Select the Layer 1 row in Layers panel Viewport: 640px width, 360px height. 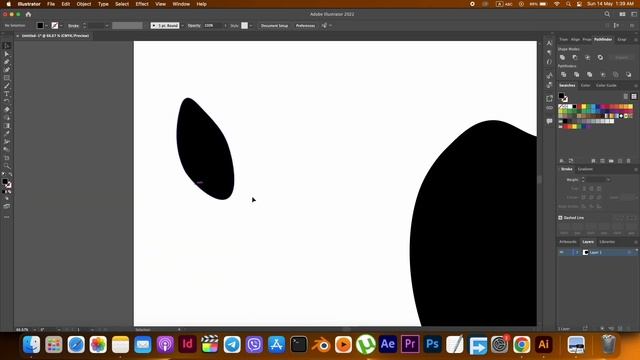[x=598, y=253]
